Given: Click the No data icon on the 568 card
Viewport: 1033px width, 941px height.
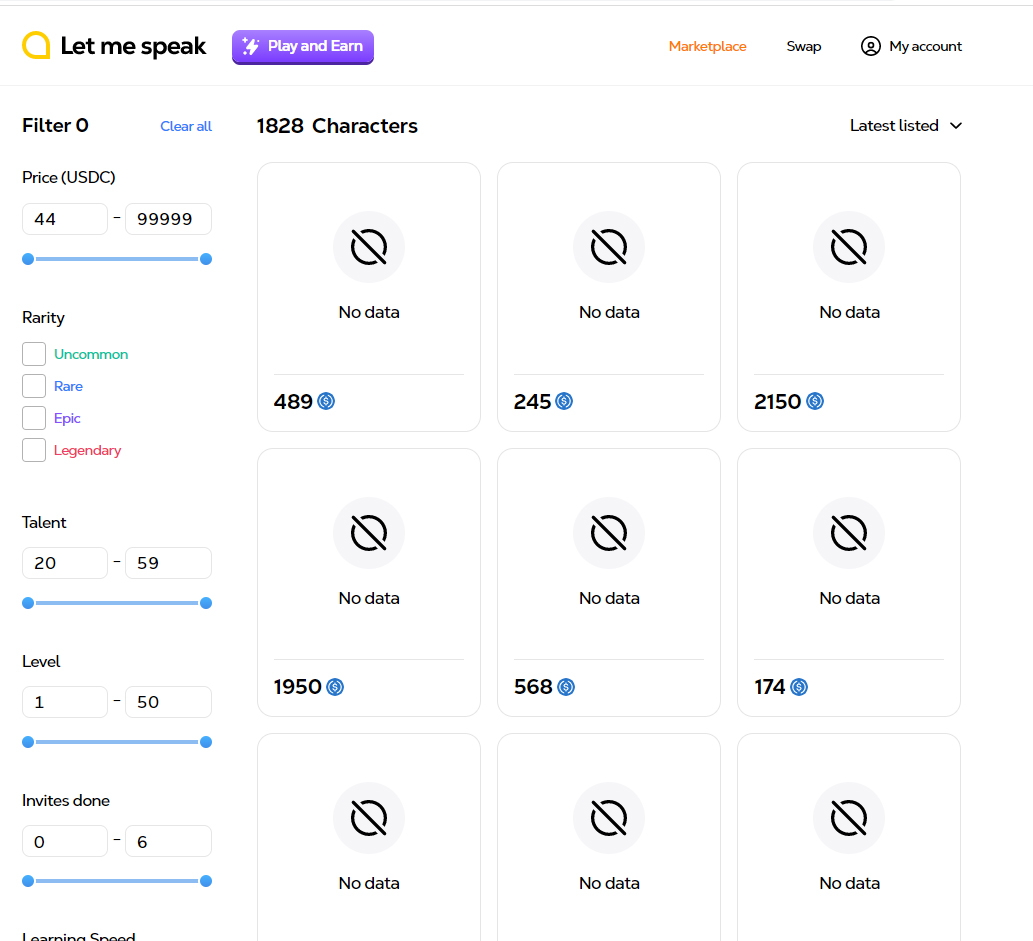Looking at the screenshot, I should 609,533.
